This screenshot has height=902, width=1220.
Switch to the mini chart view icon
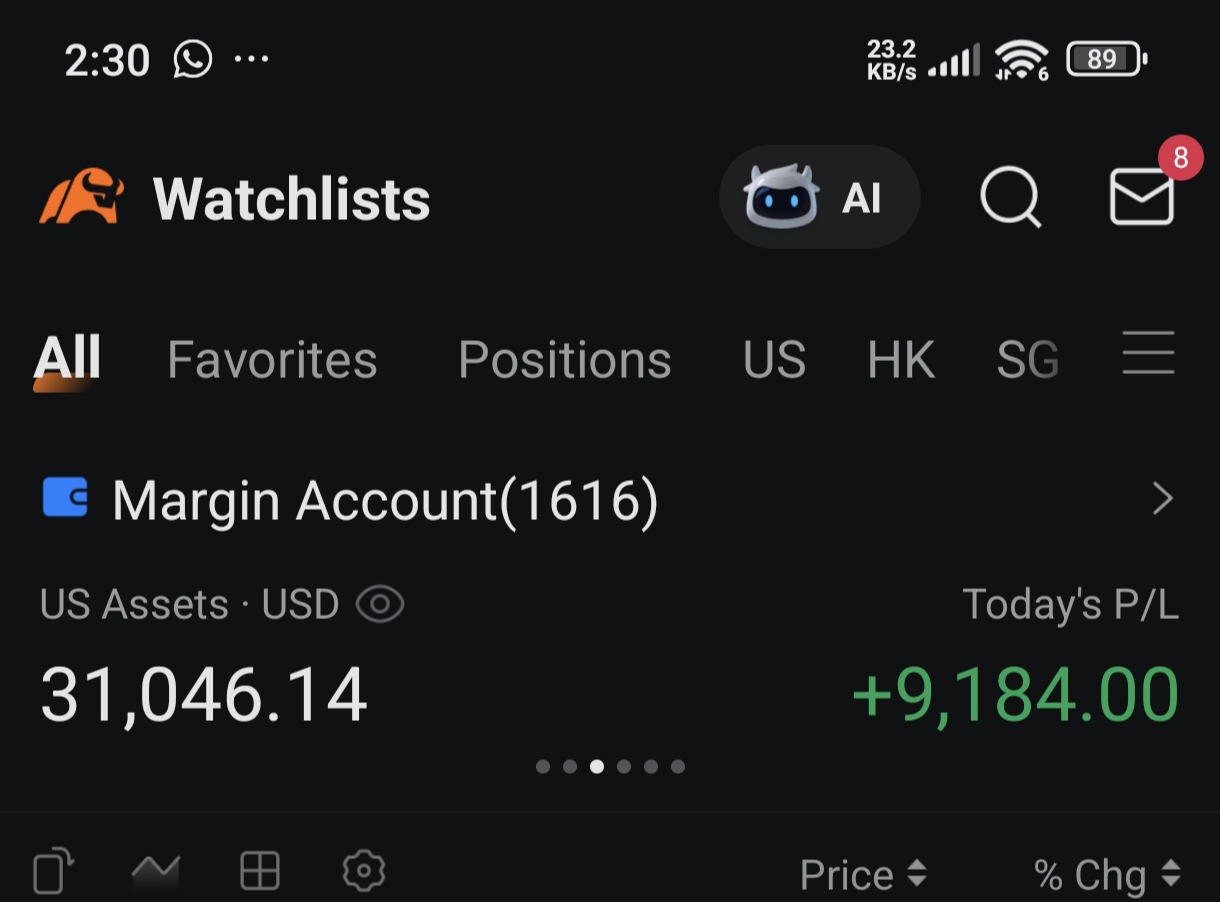[x=156, y=872]
